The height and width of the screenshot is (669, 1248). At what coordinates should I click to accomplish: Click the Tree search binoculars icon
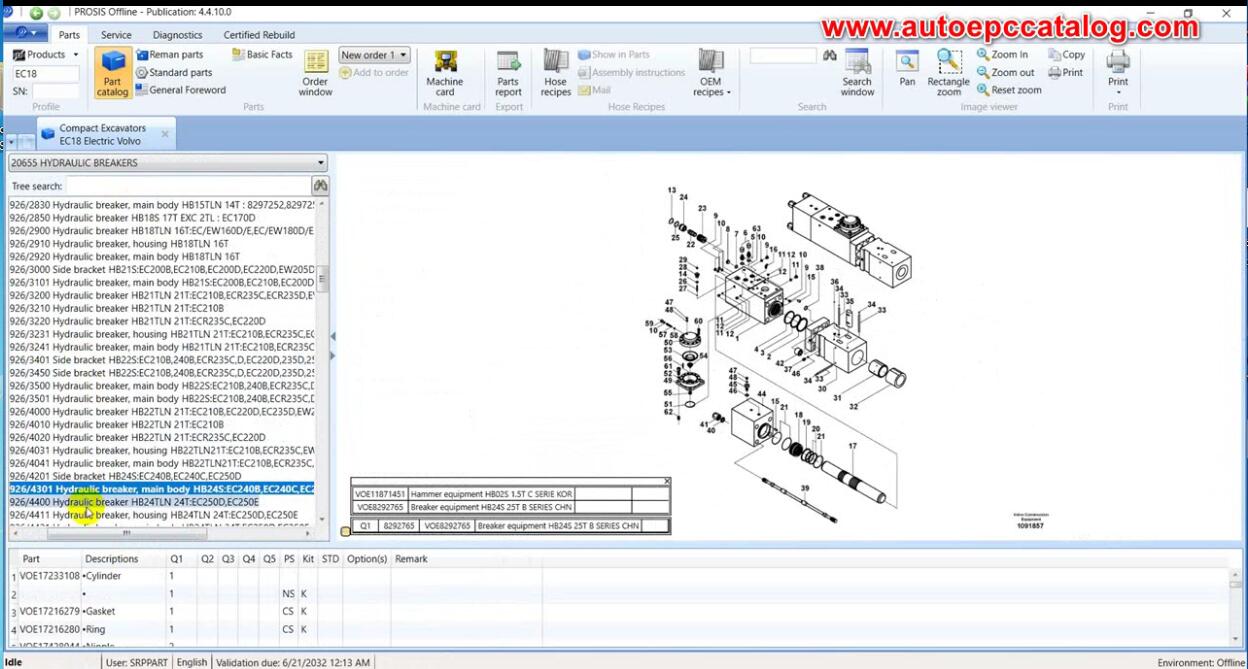point(320,186)
